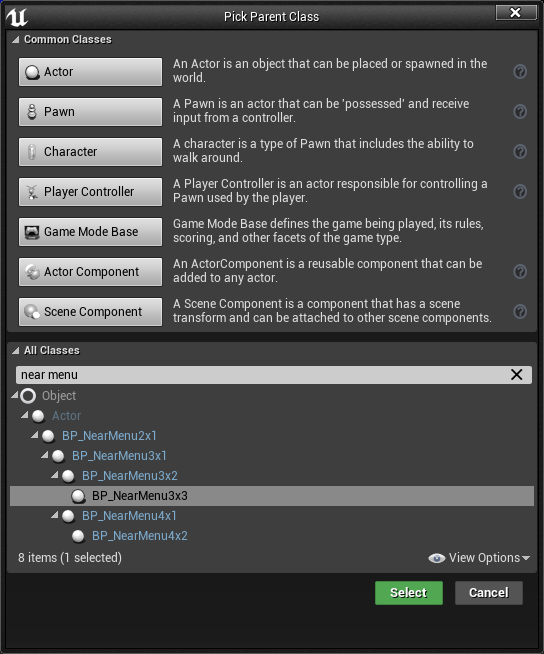544x654 pixels.
Task: Open help icon for Scene Component
Action: point(520,312)
